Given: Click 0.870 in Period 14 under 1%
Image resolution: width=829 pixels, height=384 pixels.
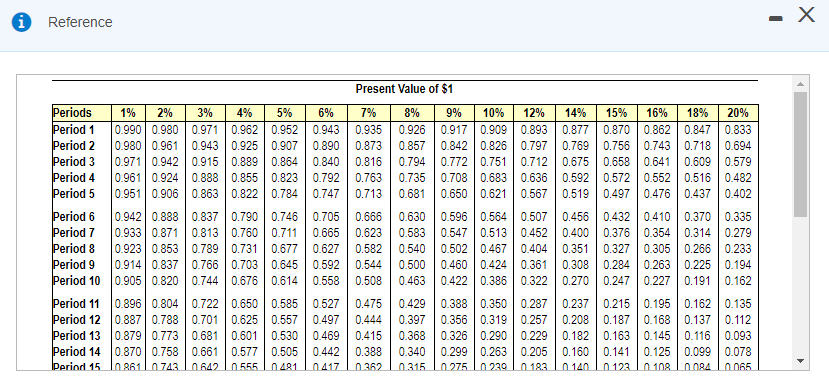Looking at the screenshot, I should pos(128,352).
